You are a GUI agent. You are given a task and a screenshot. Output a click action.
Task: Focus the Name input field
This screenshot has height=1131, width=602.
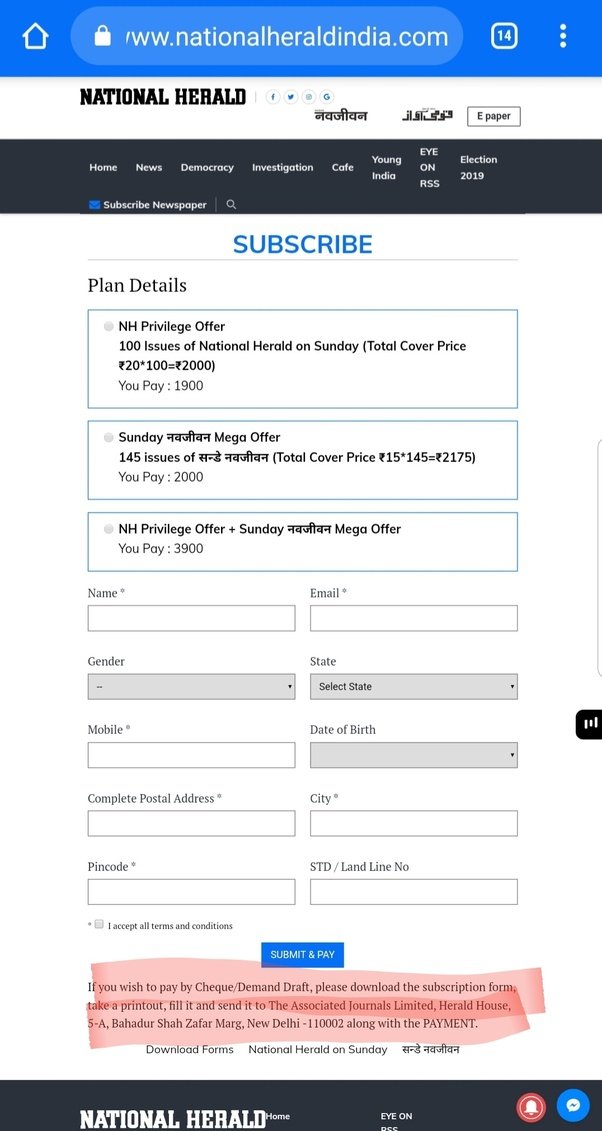(x=191, y=618)
